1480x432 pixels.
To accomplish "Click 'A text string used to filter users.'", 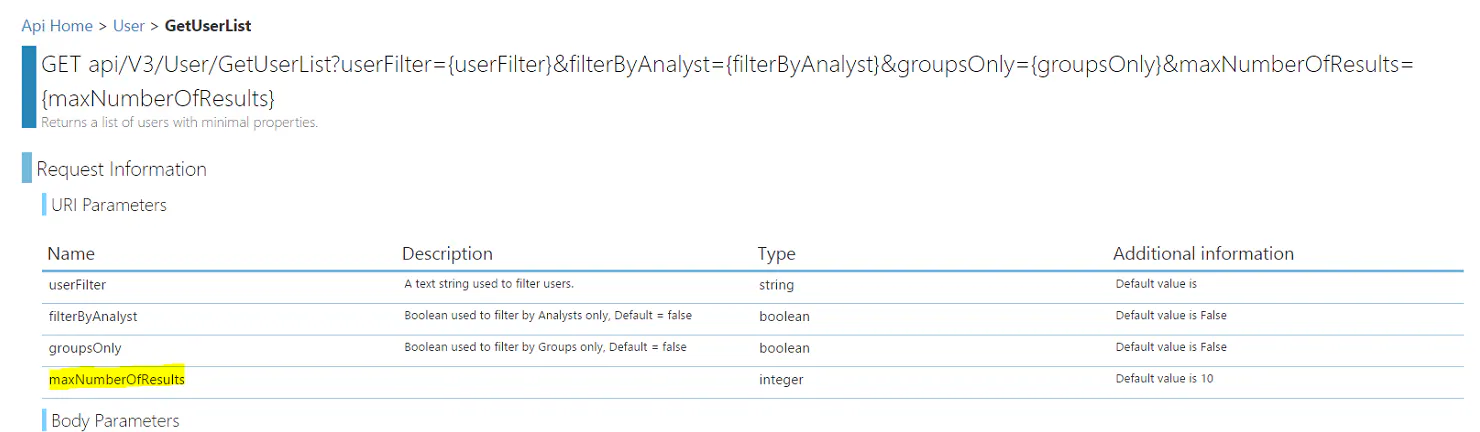I will point(489,284).
